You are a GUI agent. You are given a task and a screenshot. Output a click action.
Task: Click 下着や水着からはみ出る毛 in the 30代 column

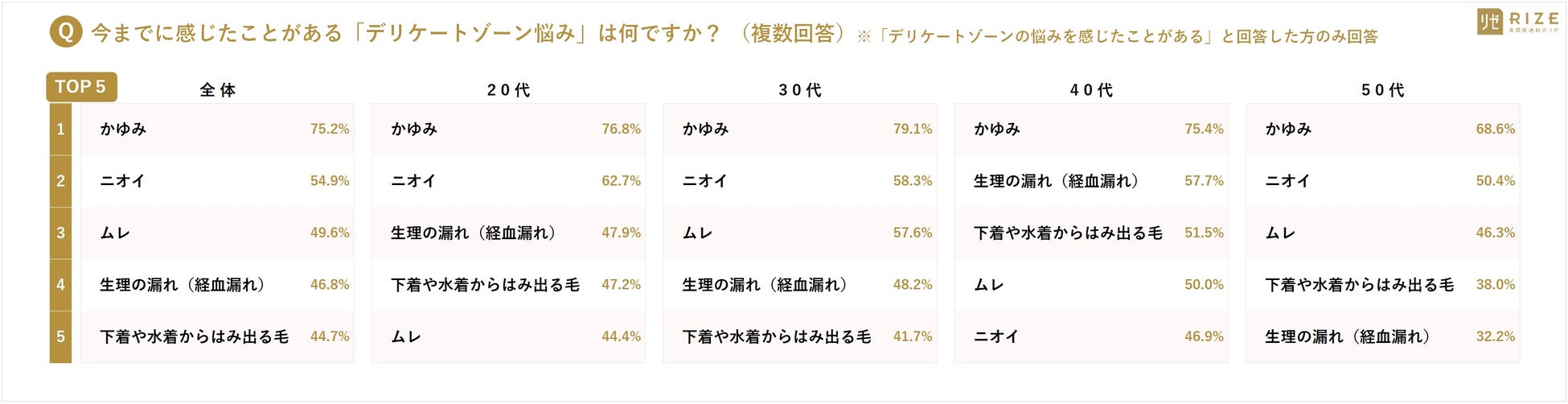click(x=776, y=336)
